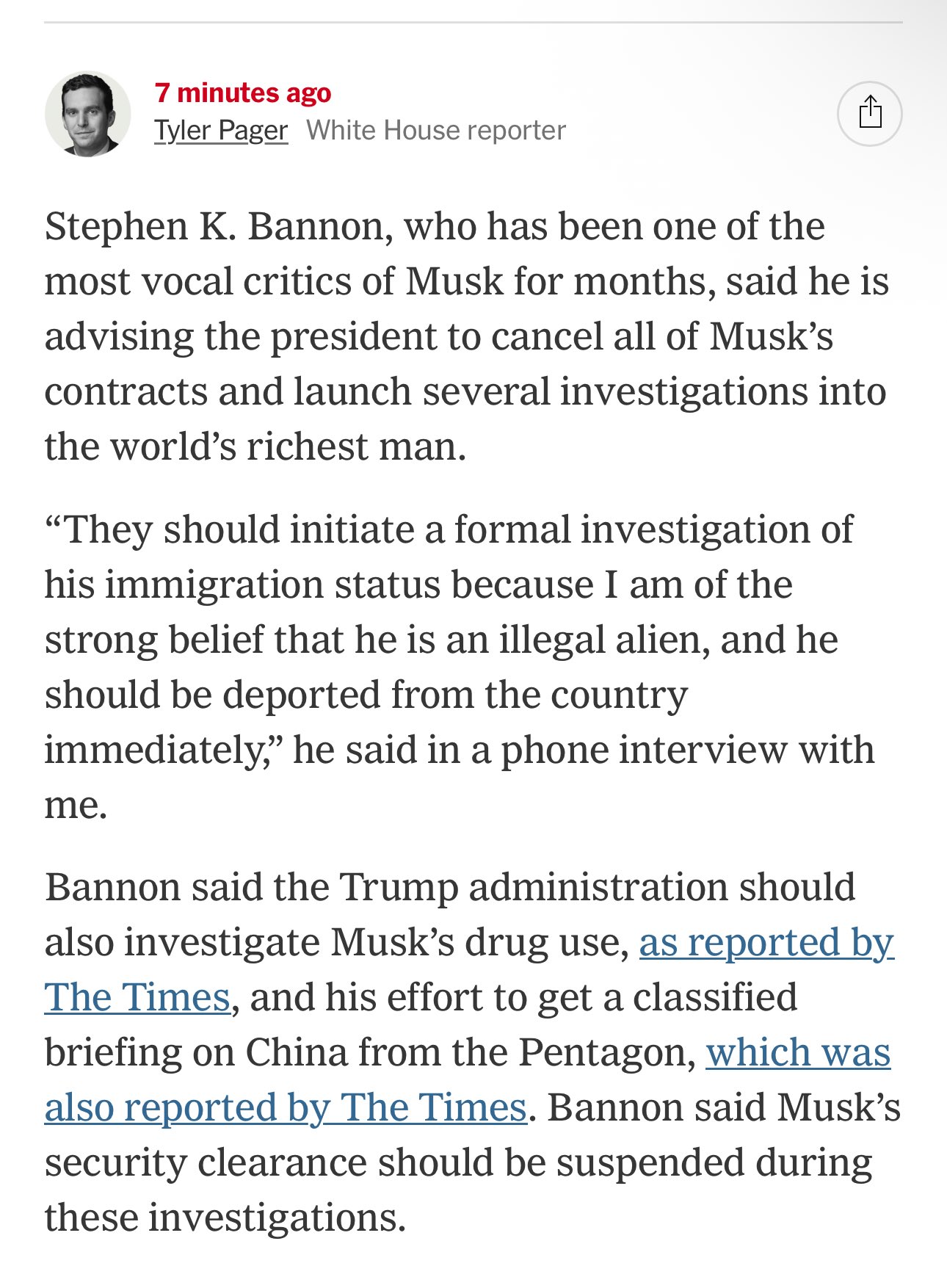Click the word "Pentagon"
This screenshot has width=947, height=1288.
pos(607,1053)
